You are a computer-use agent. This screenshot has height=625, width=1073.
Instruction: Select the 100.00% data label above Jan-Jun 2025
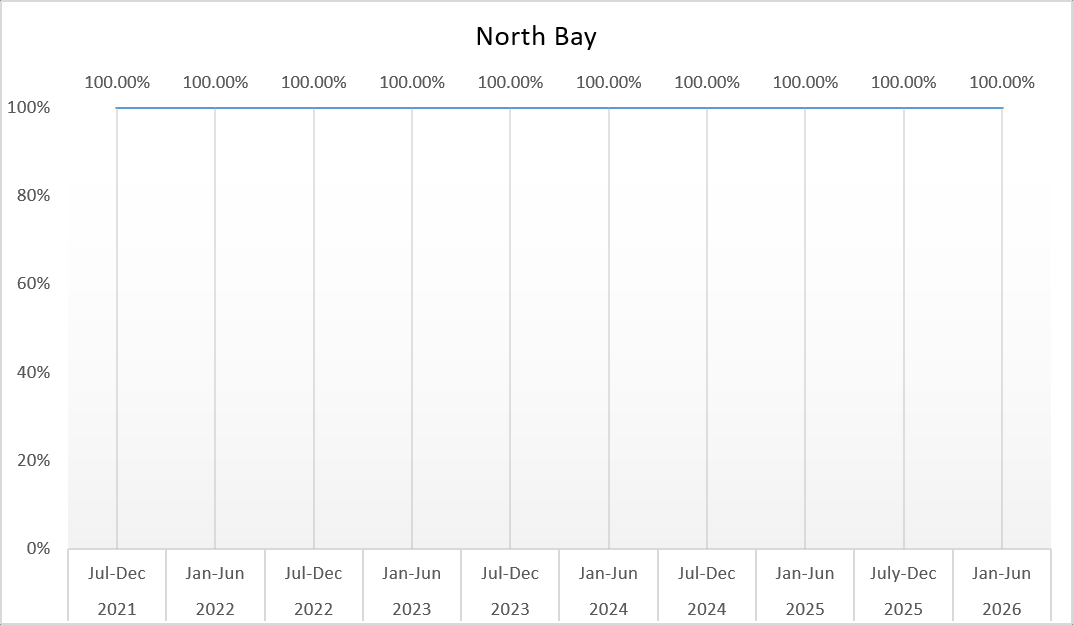click(x=805, y=83)
